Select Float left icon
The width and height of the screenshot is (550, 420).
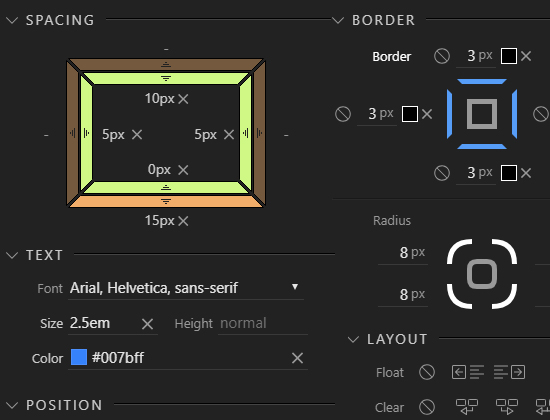(x=468, y=372)
